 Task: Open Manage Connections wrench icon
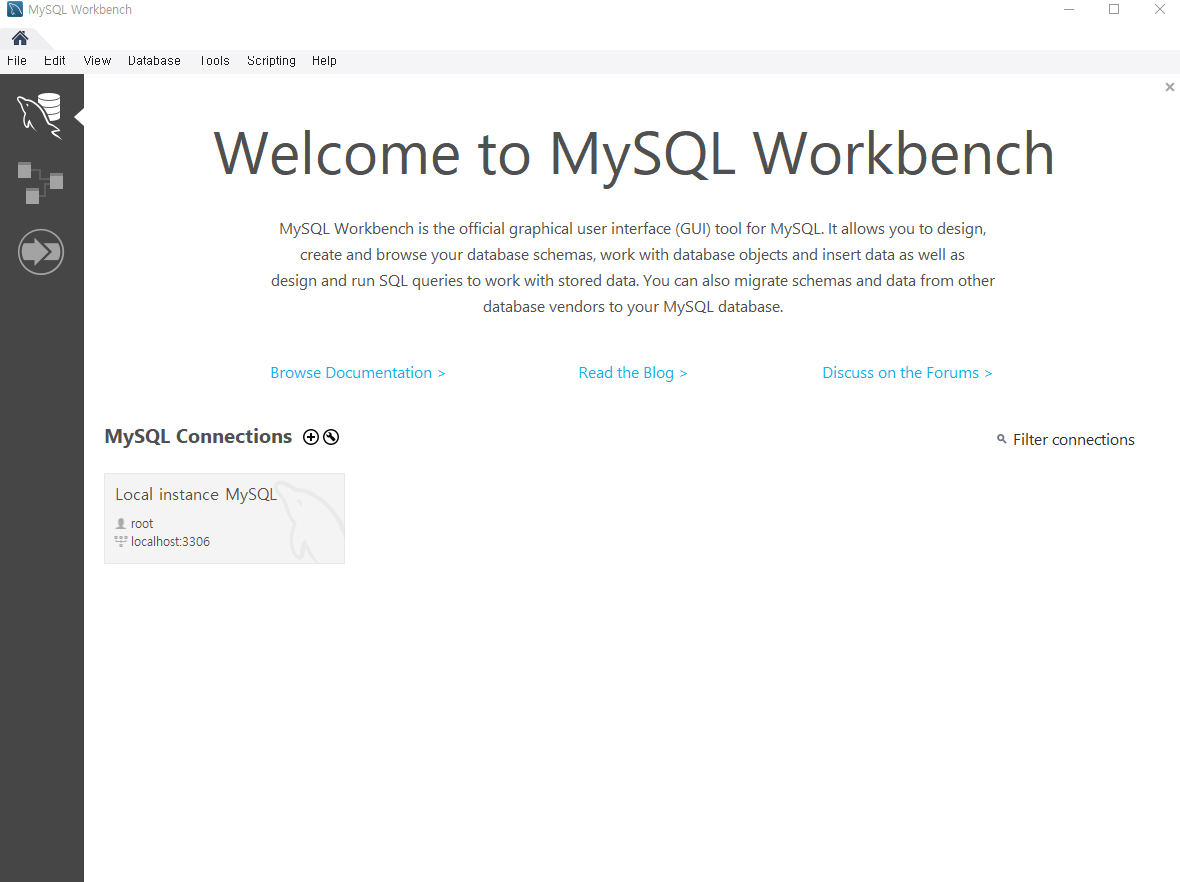[331, 437]
